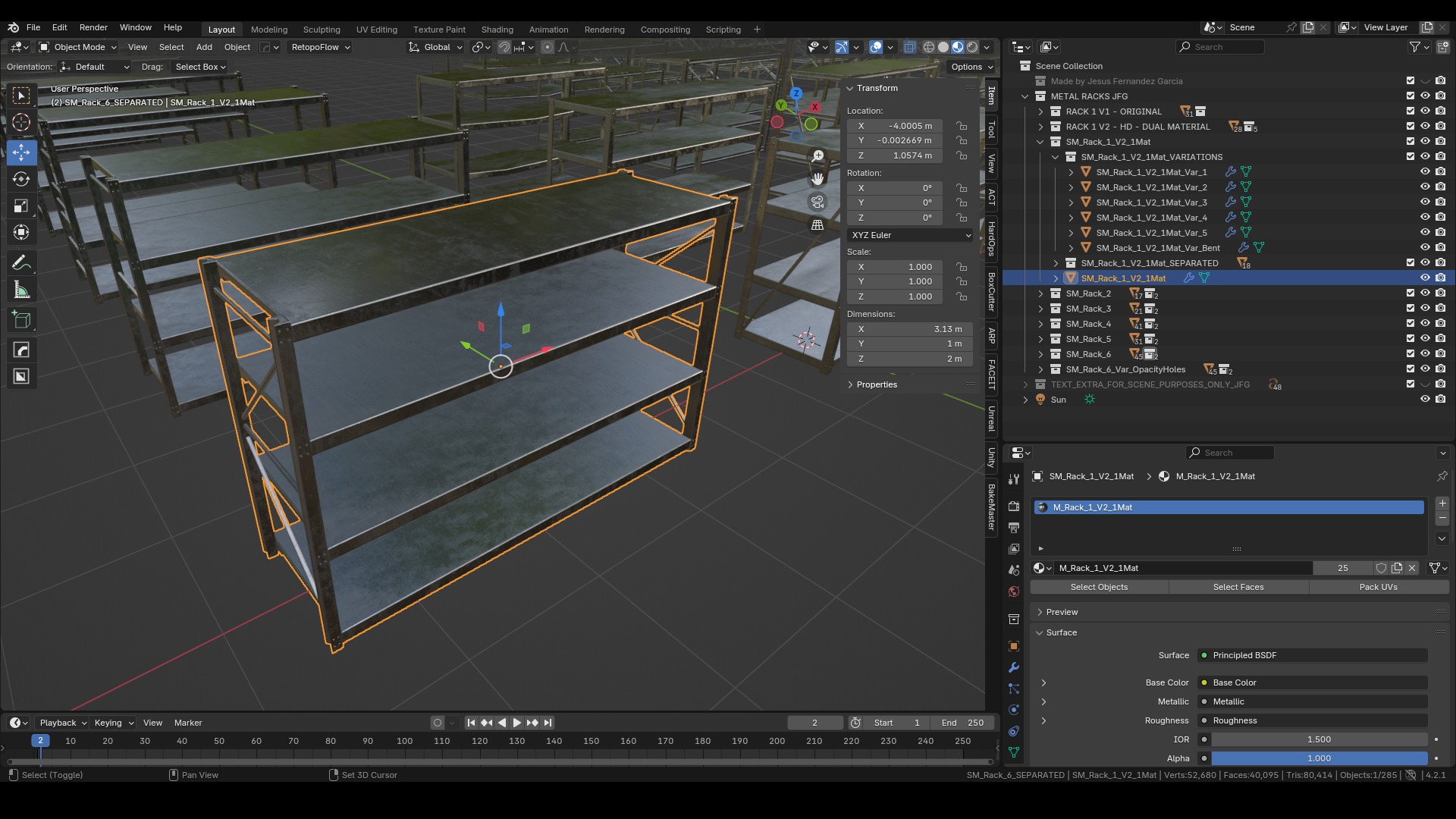Viewport: 1456px width, 819px height.
Task: Toggle the SM_Rack_5 eye visibility
Action: coord(1425,339)
